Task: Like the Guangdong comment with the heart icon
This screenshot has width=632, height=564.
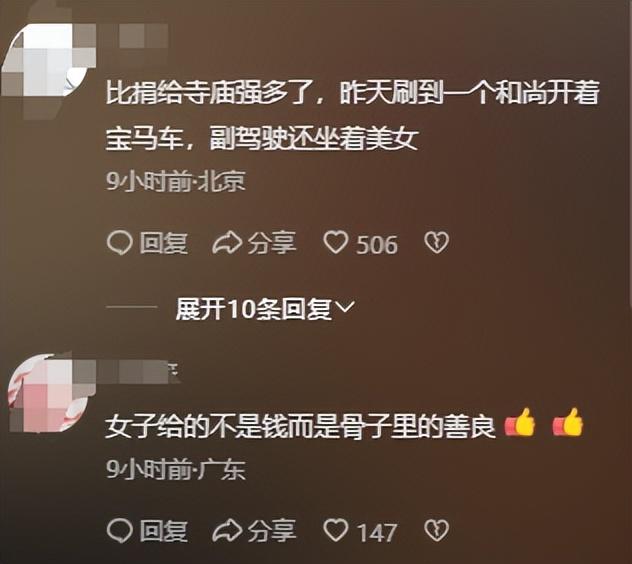Action: coord(336,530)
